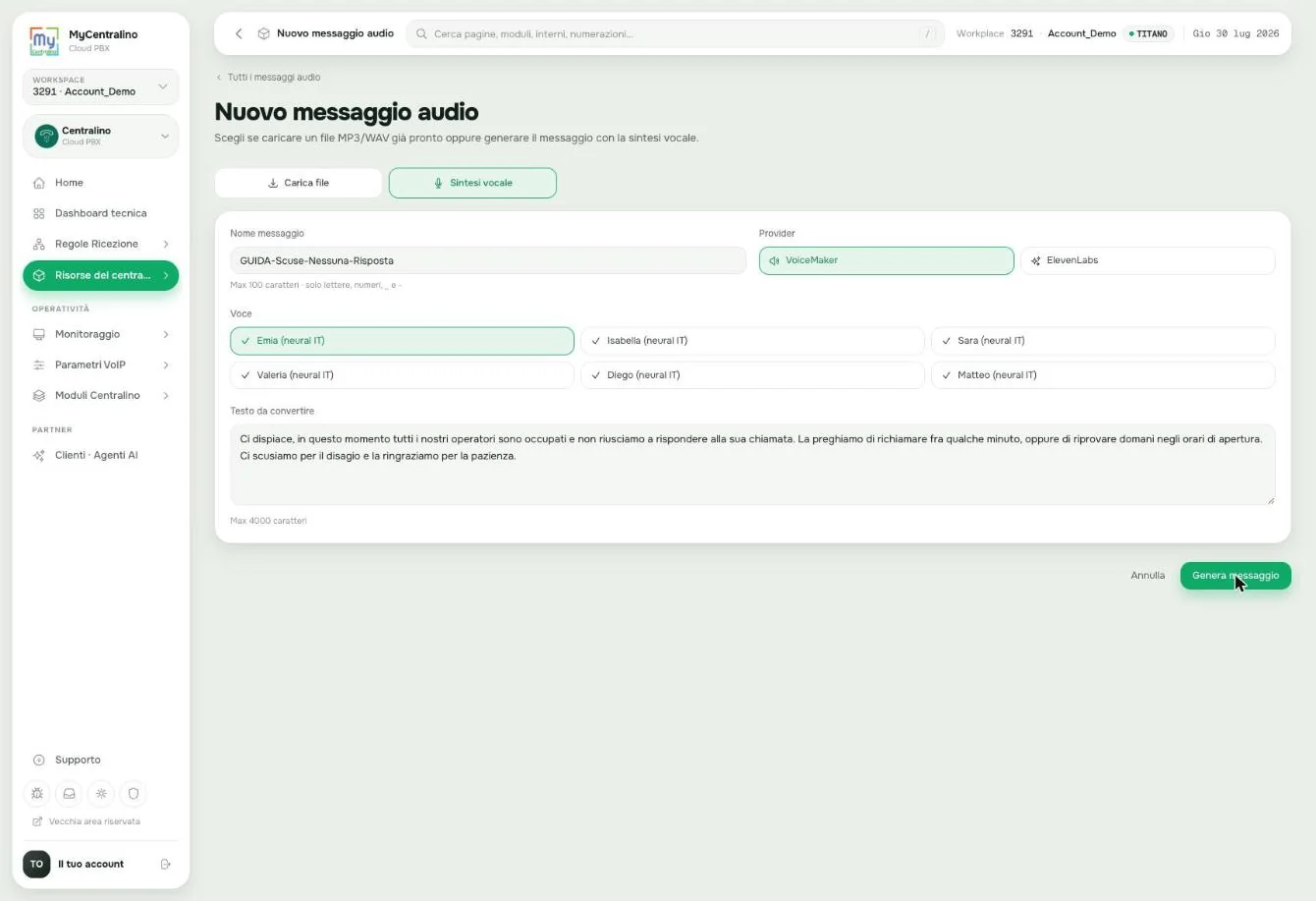1316x901 pixels.
Task: Click the MyCentralino logo icon
Action: pyautogui.click(x=44, y=40)
